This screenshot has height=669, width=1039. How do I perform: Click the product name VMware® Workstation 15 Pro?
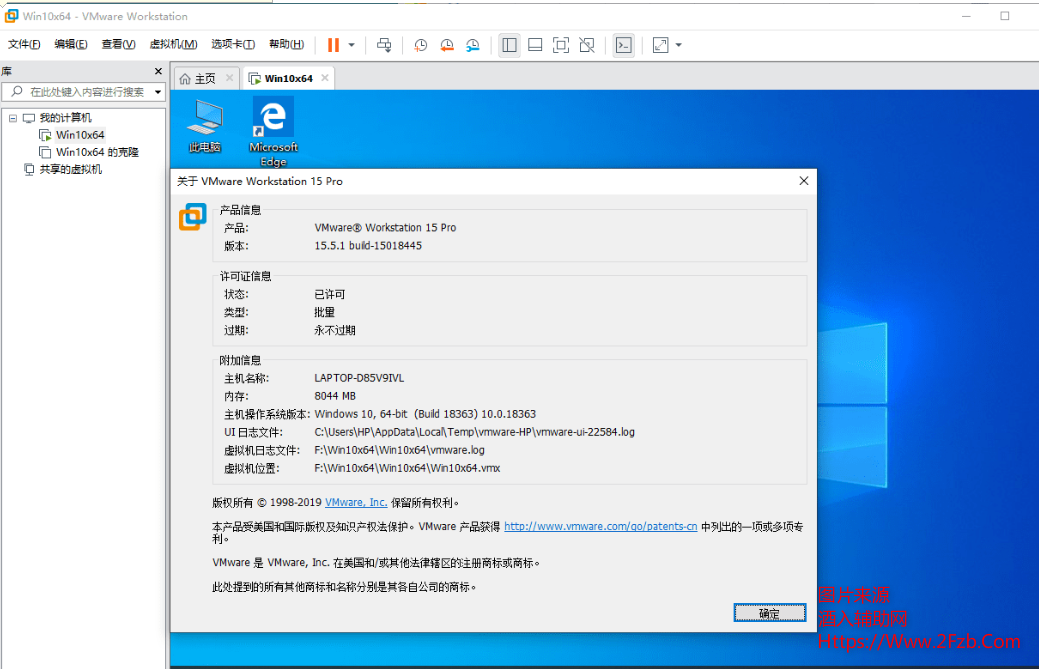click(385, 228)
